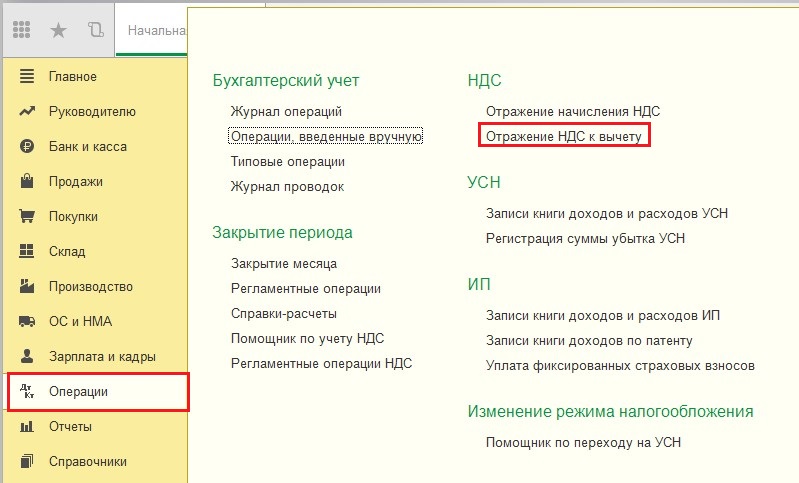799x483 pixels.
Task: Click the Закрытие периода heading
Action: point(282,232)
